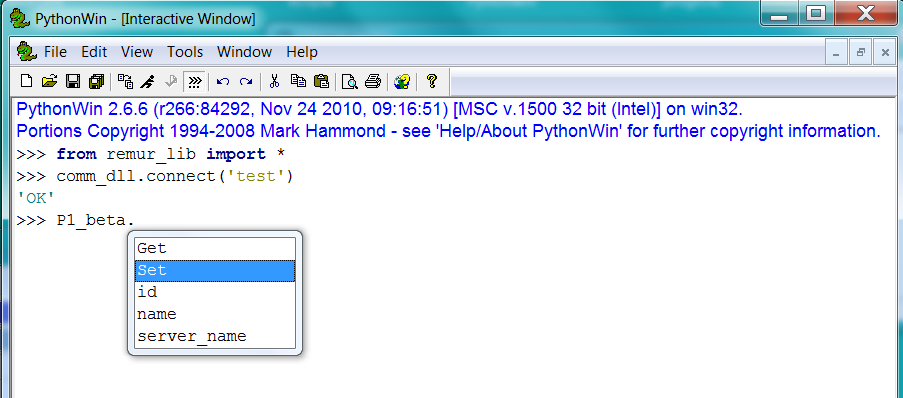Close the inner Interactive Window

885,52
